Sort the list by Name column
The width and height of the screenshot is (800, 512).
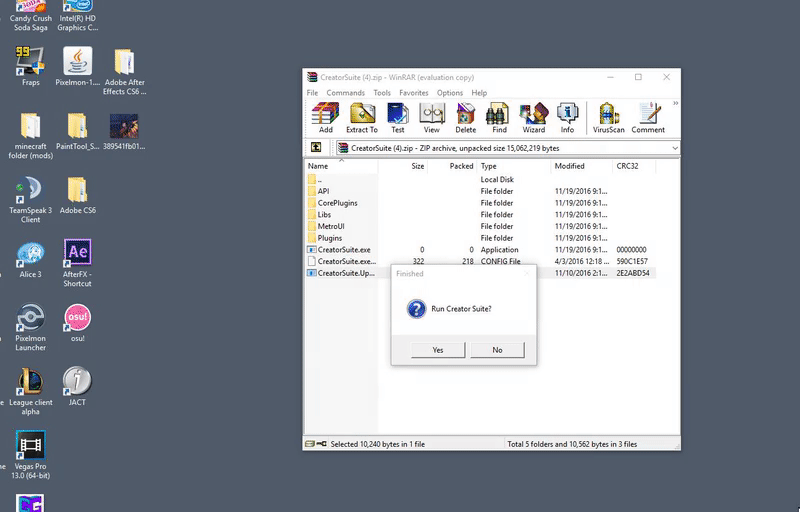click(341, 166)
